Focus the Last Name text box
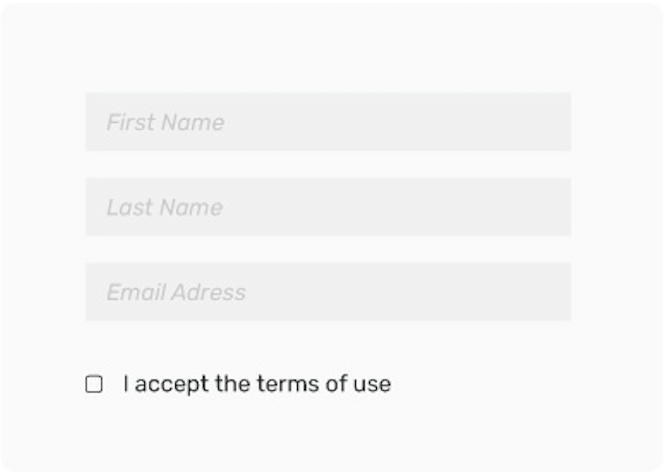 [x=328, y=207]
